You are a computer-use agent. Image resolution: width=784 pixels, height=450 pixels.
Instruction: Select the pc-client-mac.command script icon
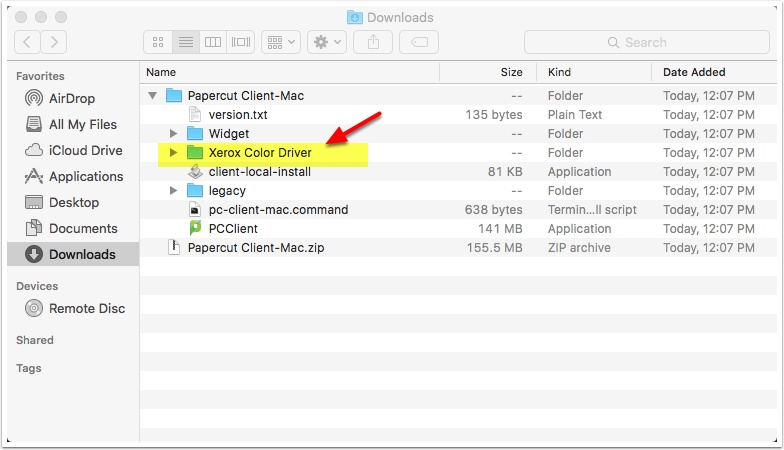pos(194,210)
